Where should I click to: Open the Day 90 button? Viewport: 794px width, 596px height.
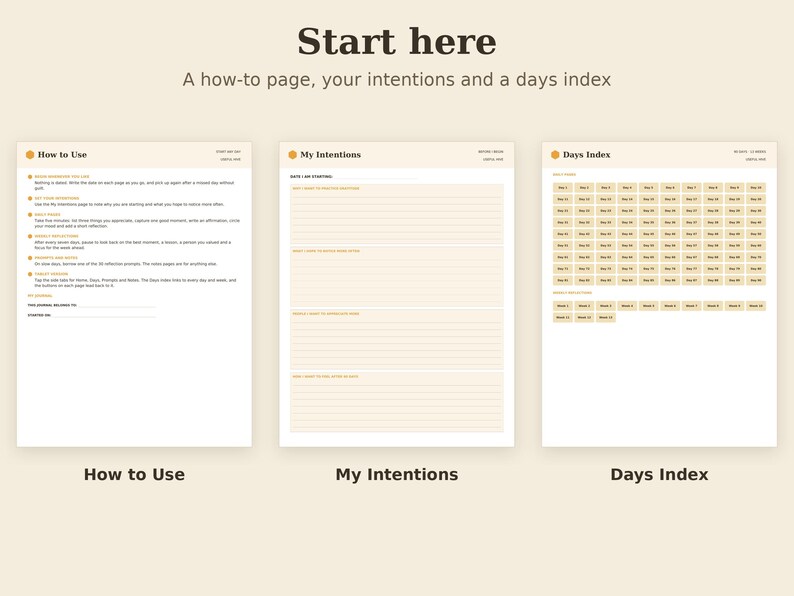click(756, 280)
